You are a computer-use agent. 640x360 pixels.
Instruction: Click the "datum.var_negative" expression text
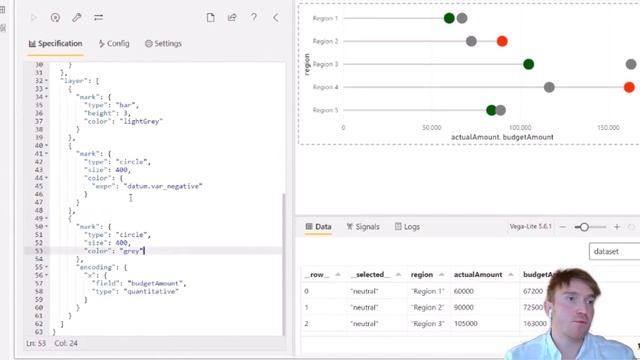click(x=163, y=186)
